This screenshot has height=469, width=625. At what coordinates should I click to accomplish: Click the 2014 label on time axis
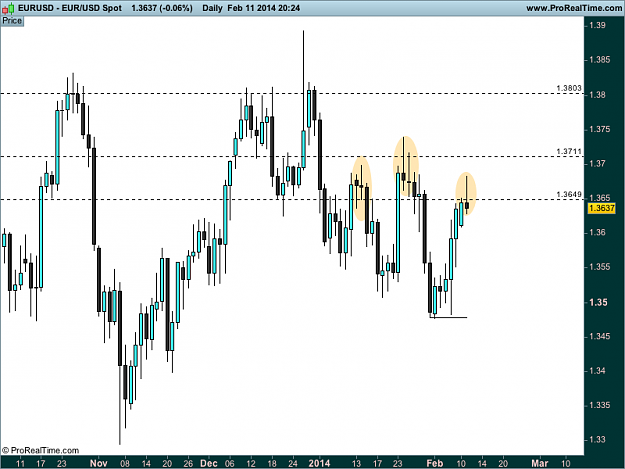click(319, 463)
